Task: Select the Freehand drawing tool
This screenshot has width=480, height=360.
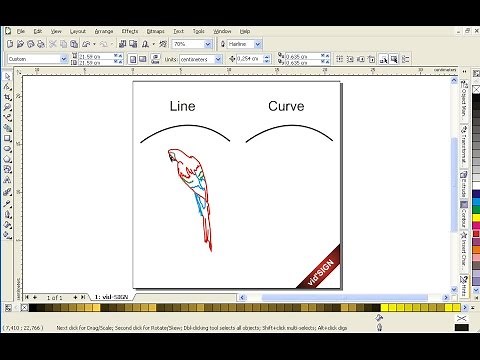Action: 7,118
